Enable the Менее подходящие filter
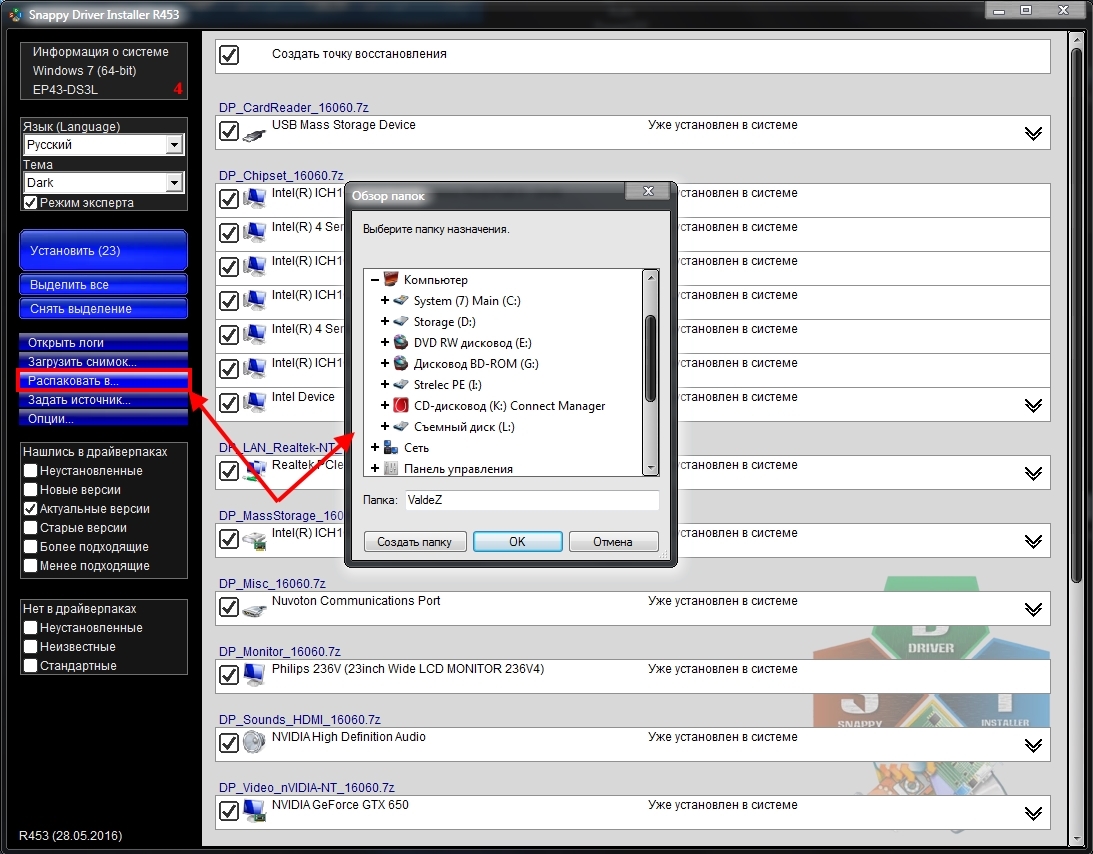Image resolution: width=1093 pixels, height=854 pixels. tap(30, 565)
